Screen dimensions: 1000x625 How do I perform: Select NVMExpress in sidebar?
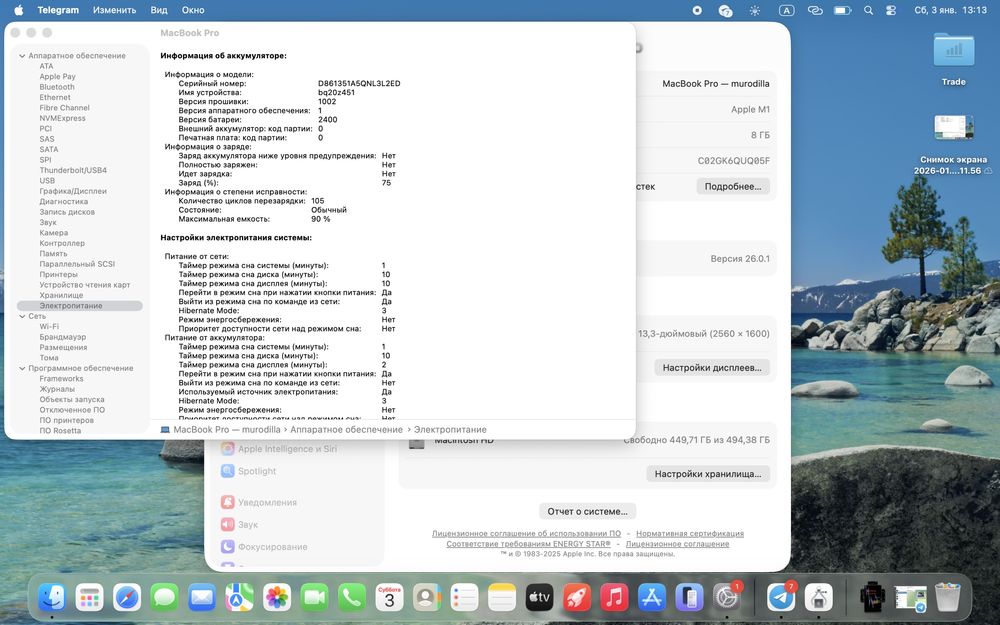click(x=62, y=118)
